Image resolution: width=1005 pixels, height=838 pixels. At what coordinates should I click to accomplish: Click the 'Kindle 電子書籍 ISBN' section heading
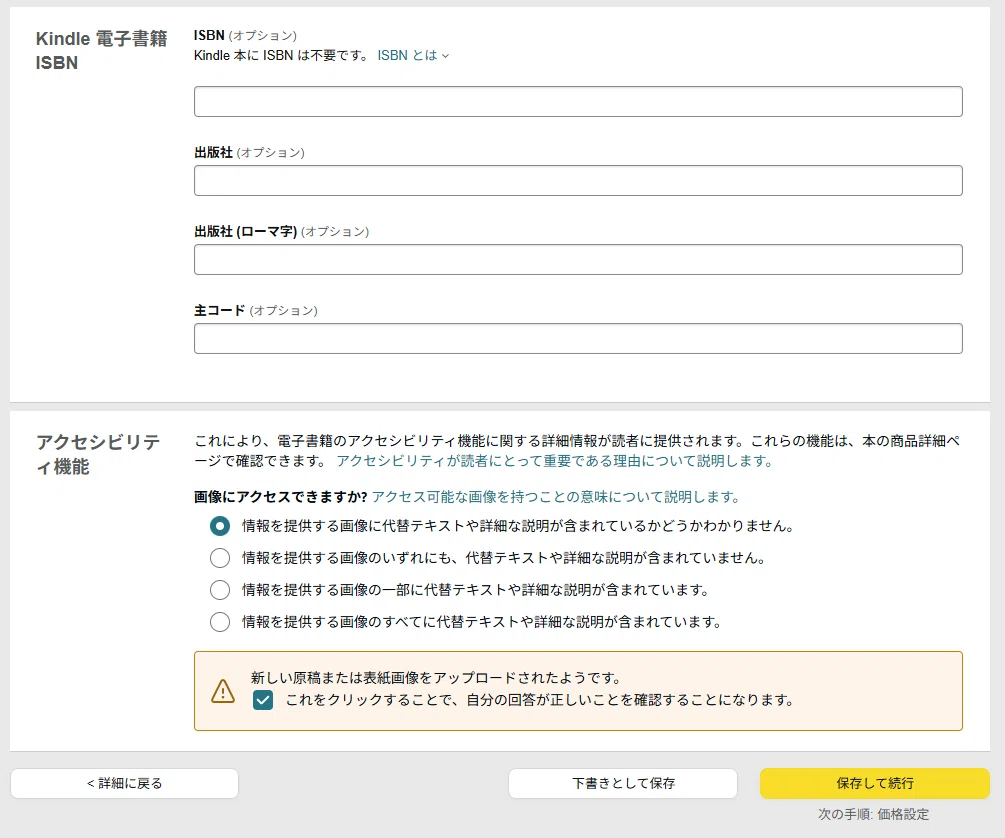tap(101, 51)
